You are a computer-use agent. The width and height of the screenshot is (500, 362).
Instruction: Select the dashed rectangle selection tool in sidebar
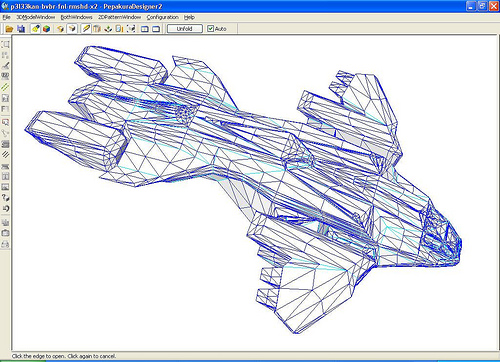tap(5, 44)
